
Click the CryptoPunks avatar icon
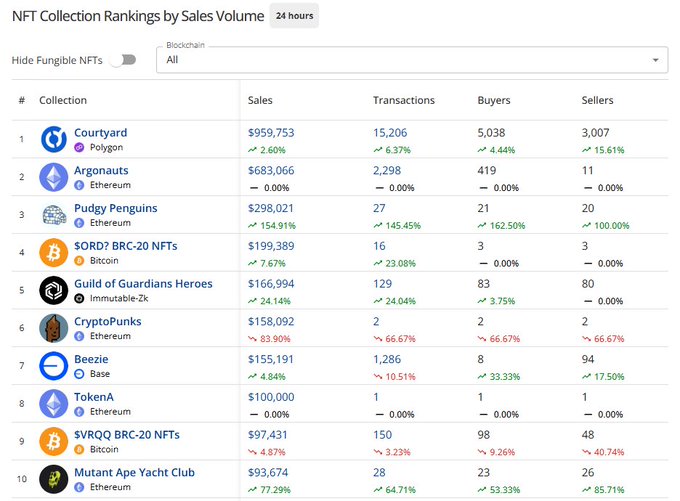(x=54, y=328)
